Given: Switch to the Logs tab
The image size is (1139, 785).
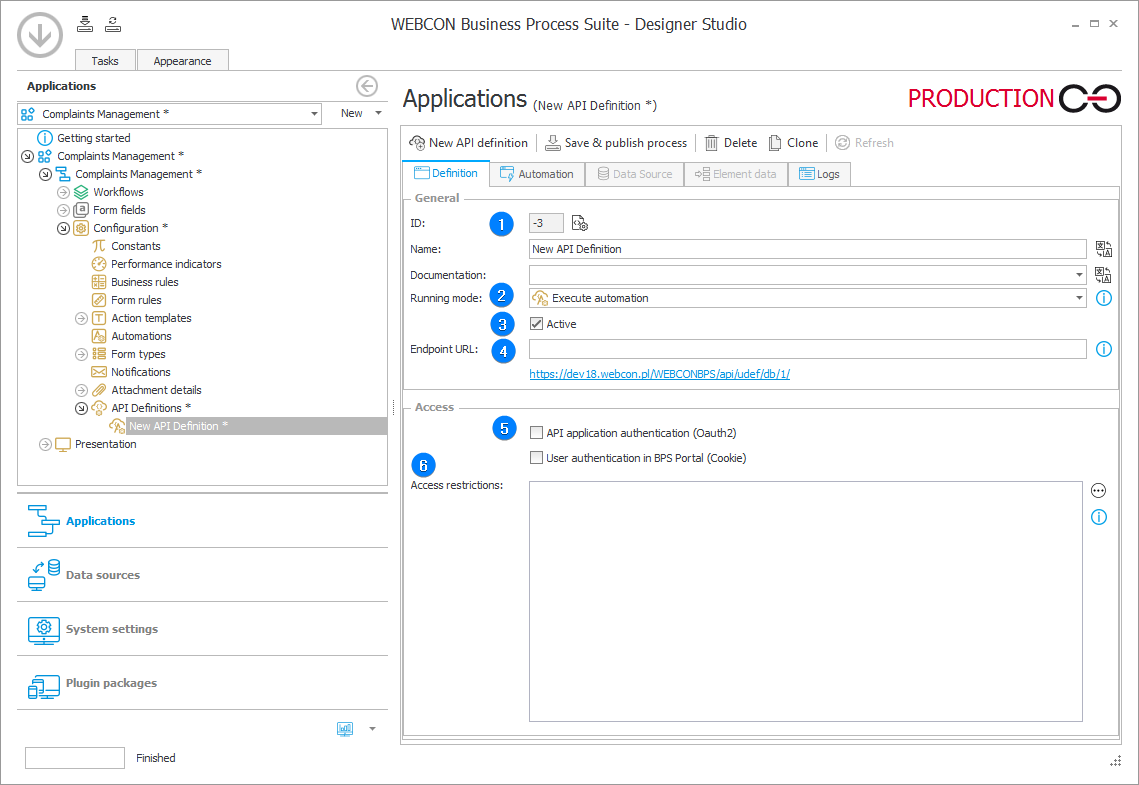Looking at the screenshot, I should tap(819, 174).
